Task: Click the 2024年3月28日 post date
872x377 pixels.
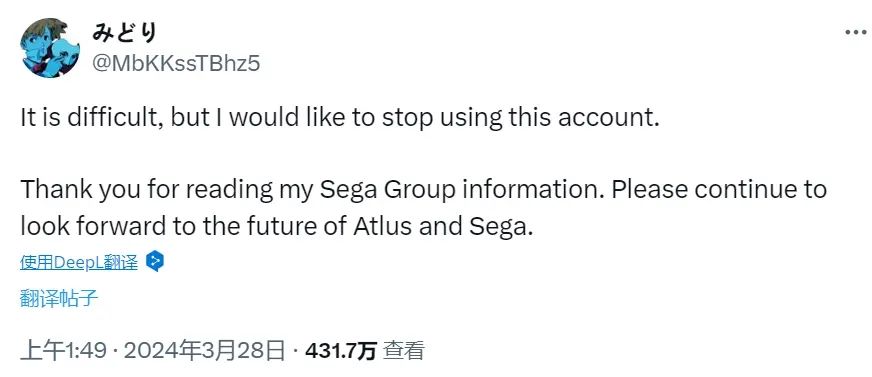Action: coord(204,351)
